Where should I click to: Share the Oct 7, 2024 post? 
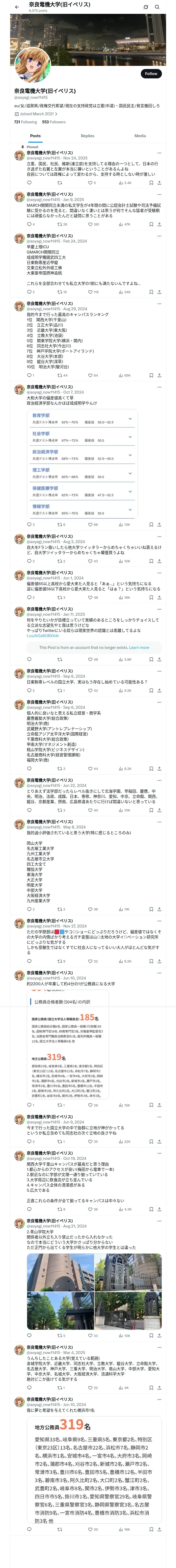[x=159, y=524]
